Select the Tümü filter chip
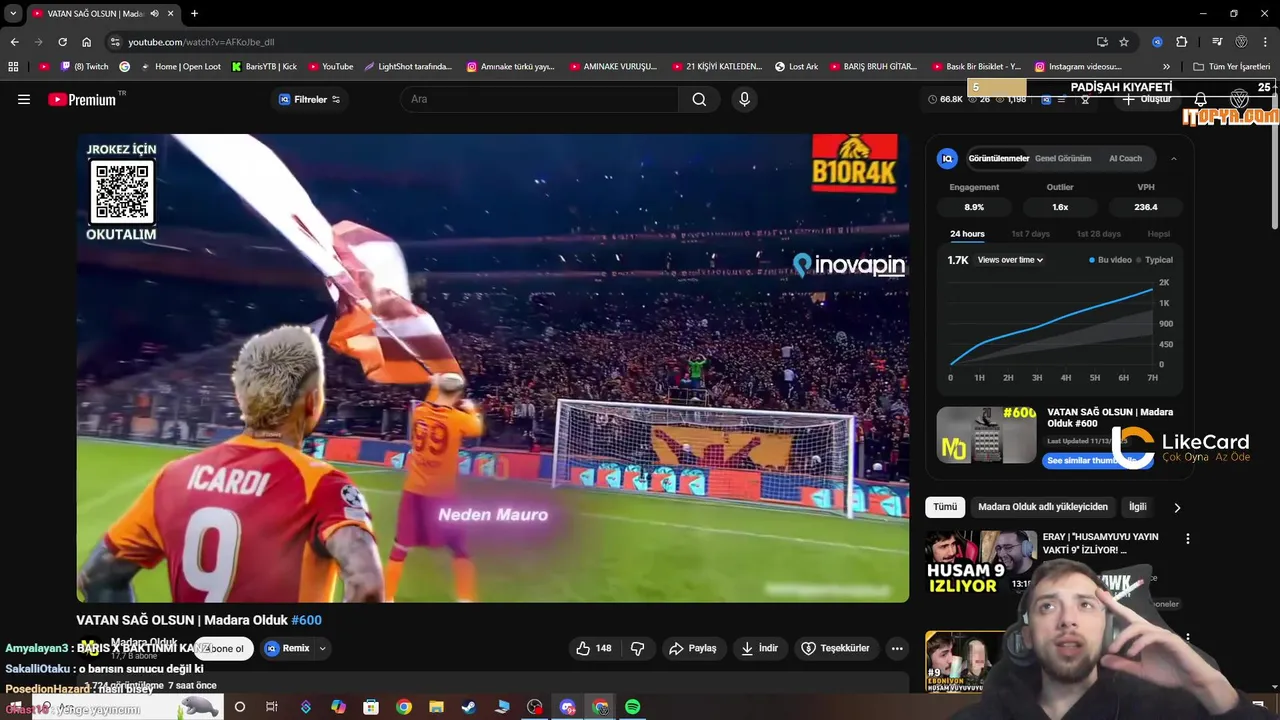The width and height of the screenshot is (1280, 720). [945, 507]
